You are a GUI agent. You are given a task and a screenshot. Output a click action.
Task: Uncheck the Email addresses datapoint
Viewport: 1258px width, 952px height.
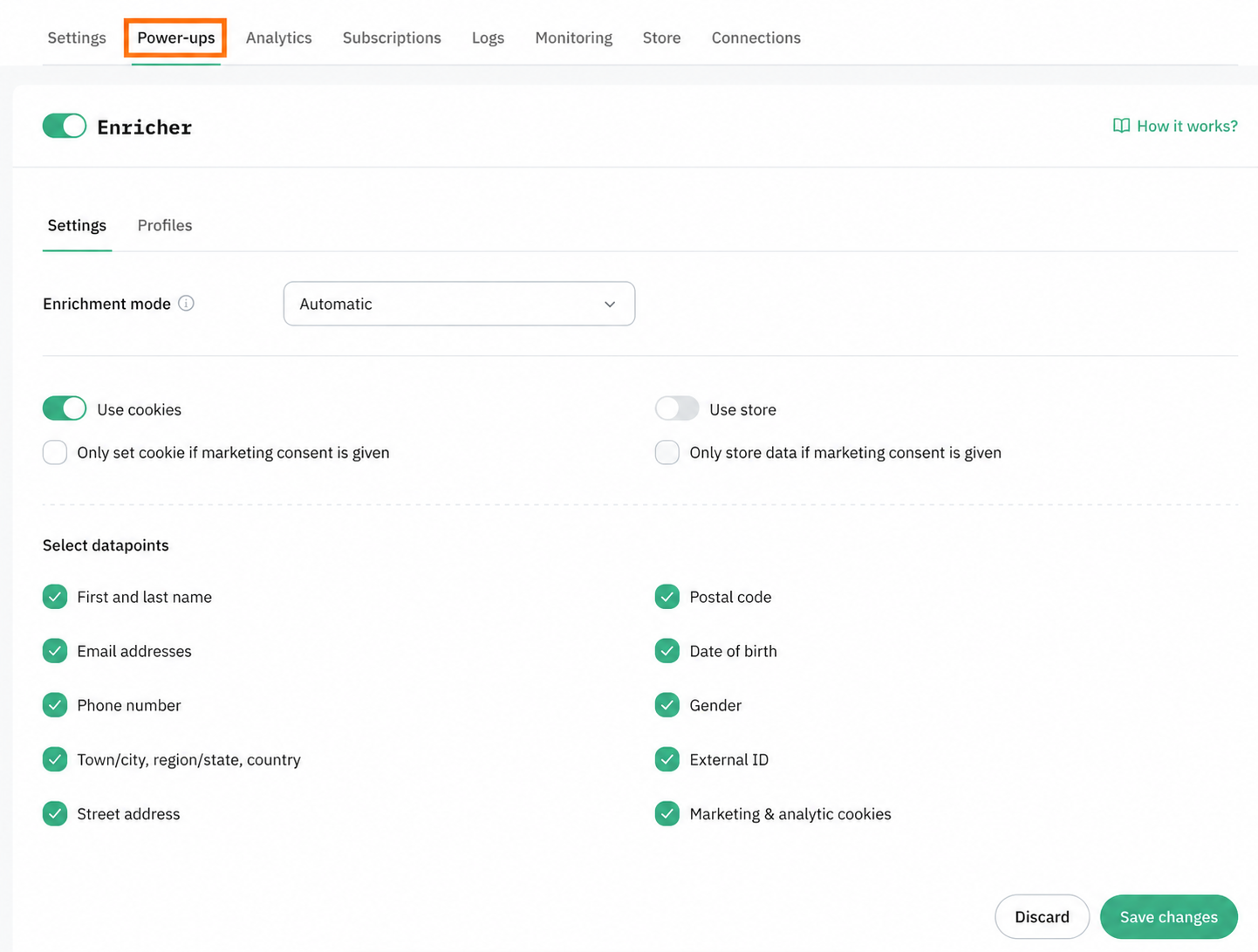coord(55,651)
